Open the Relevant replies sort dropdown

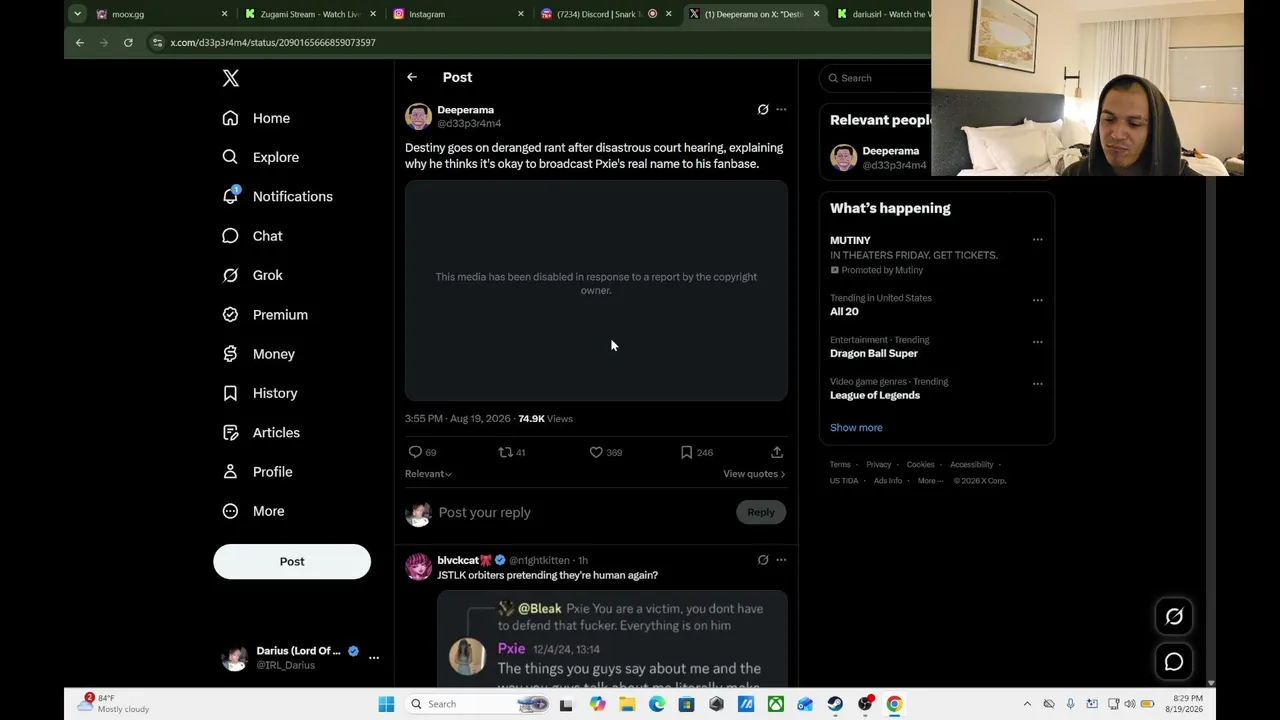(428, 474)
